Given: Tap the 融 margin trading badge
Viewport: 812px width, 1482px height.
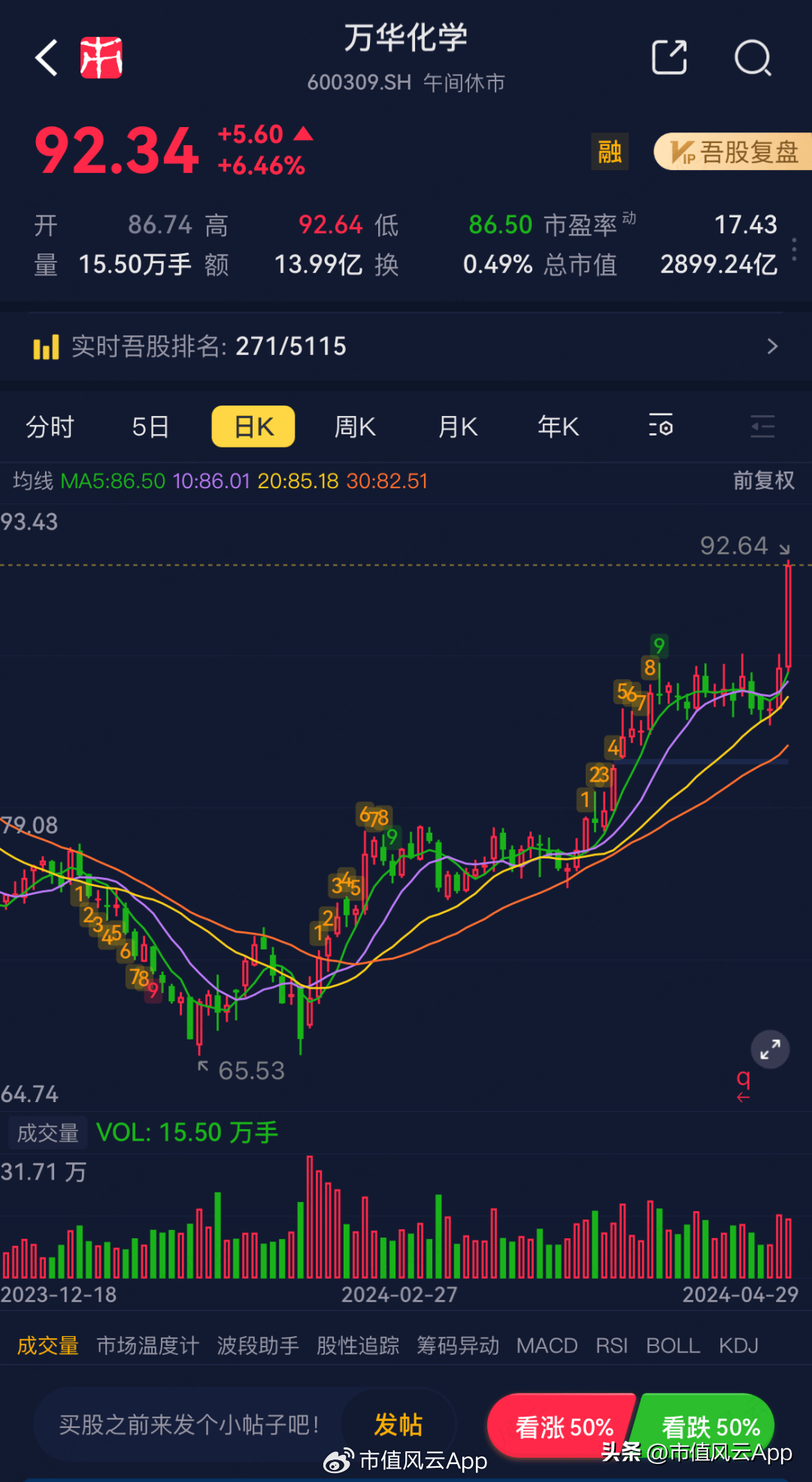Looking at the screenshot, I should [609, 152].
